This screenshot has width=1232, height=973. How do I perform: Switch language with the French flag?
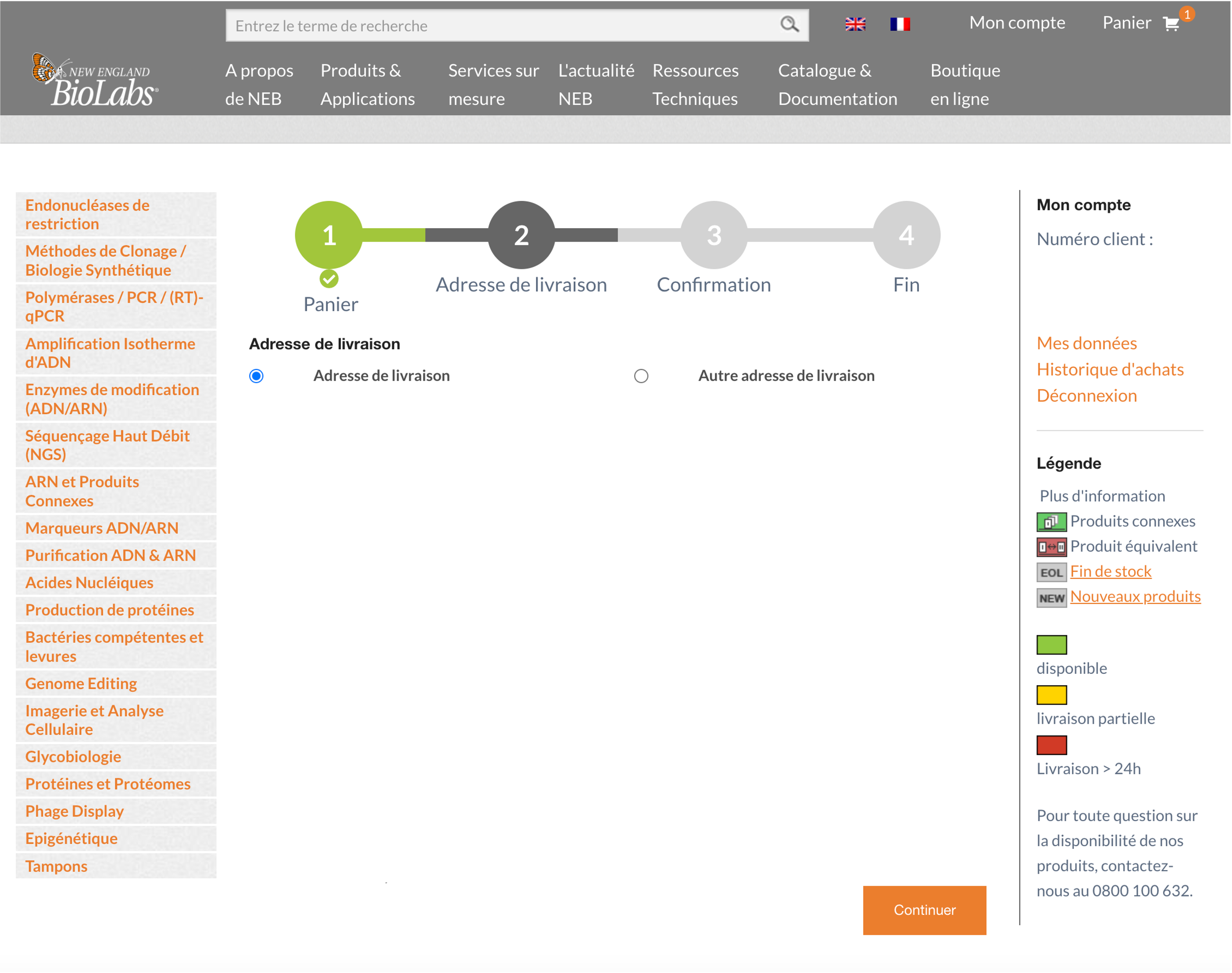click(900, 25)
